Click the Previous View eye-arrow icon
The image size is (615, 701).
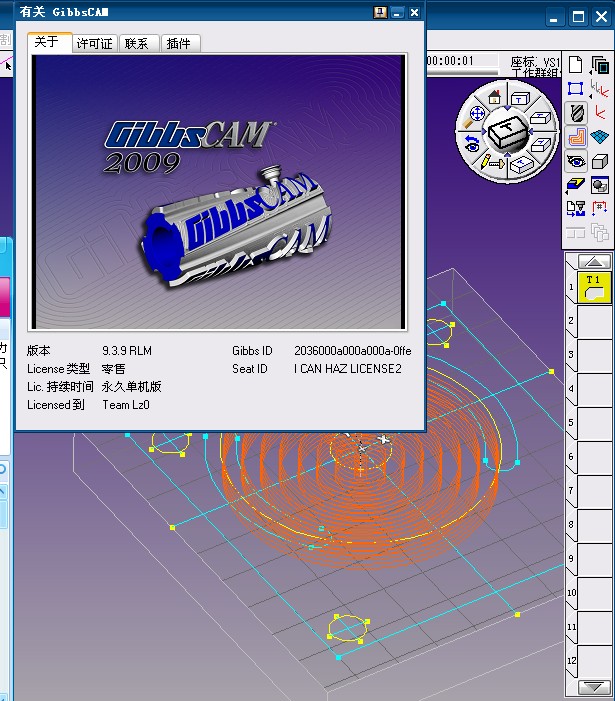point(471,144)
